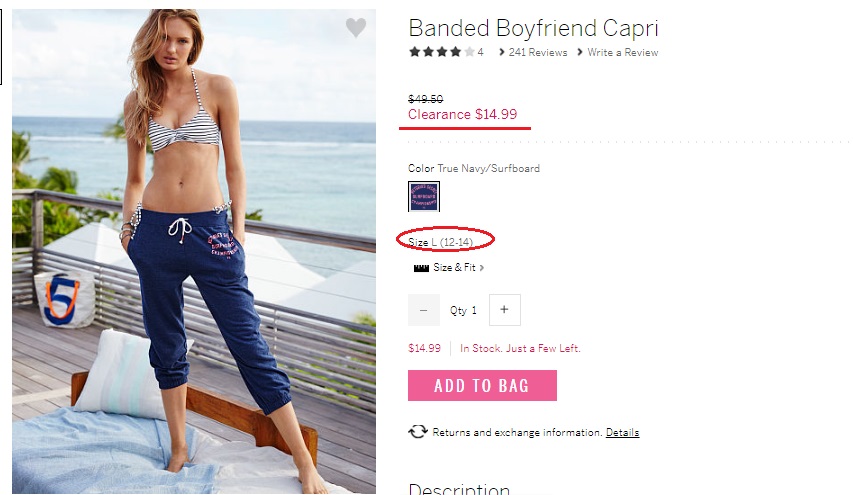Click the product model photo

point(194,251)
